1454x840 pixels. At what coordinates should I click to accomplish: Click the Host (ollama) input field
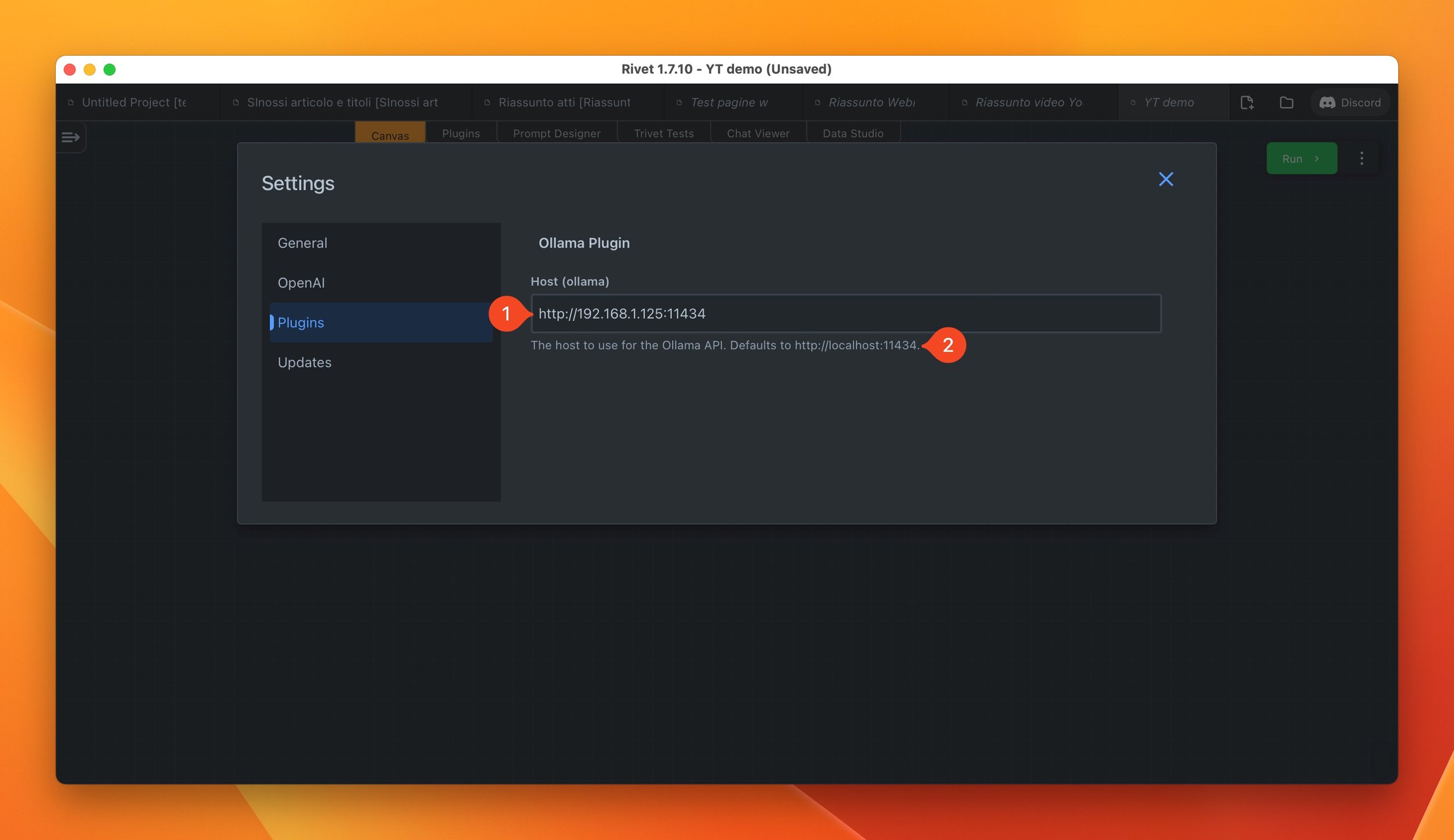point(846,314)
